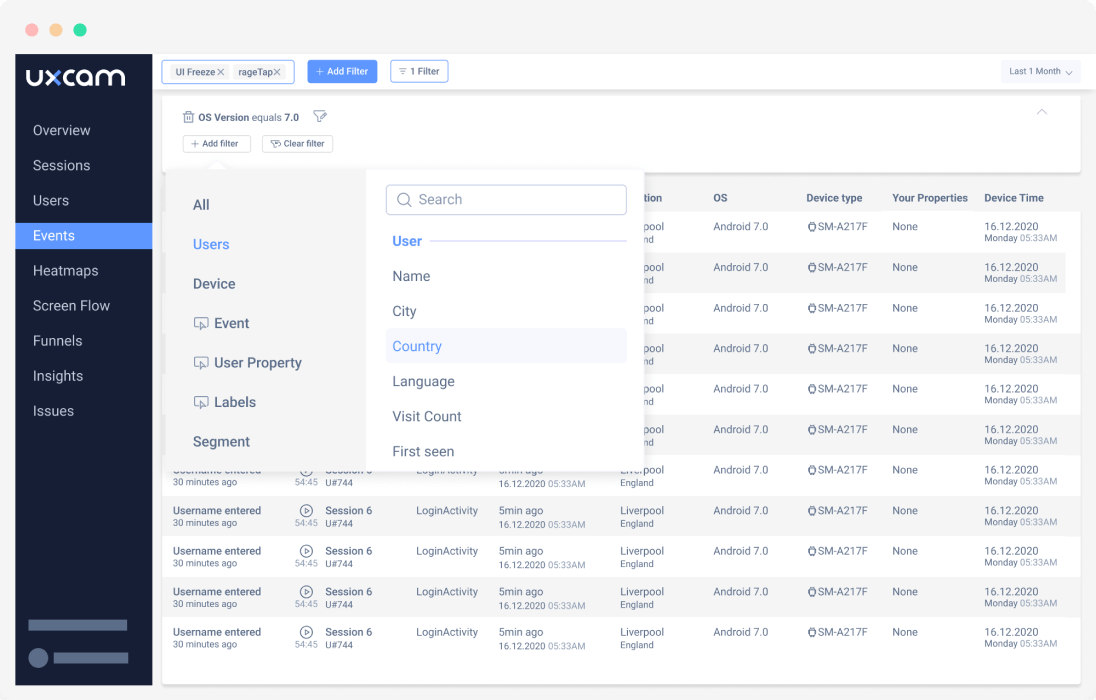The image size is (1096, 700).
Task: Click the blue Add Filter button
Action: pyautogui.click(x=342, y=71)
